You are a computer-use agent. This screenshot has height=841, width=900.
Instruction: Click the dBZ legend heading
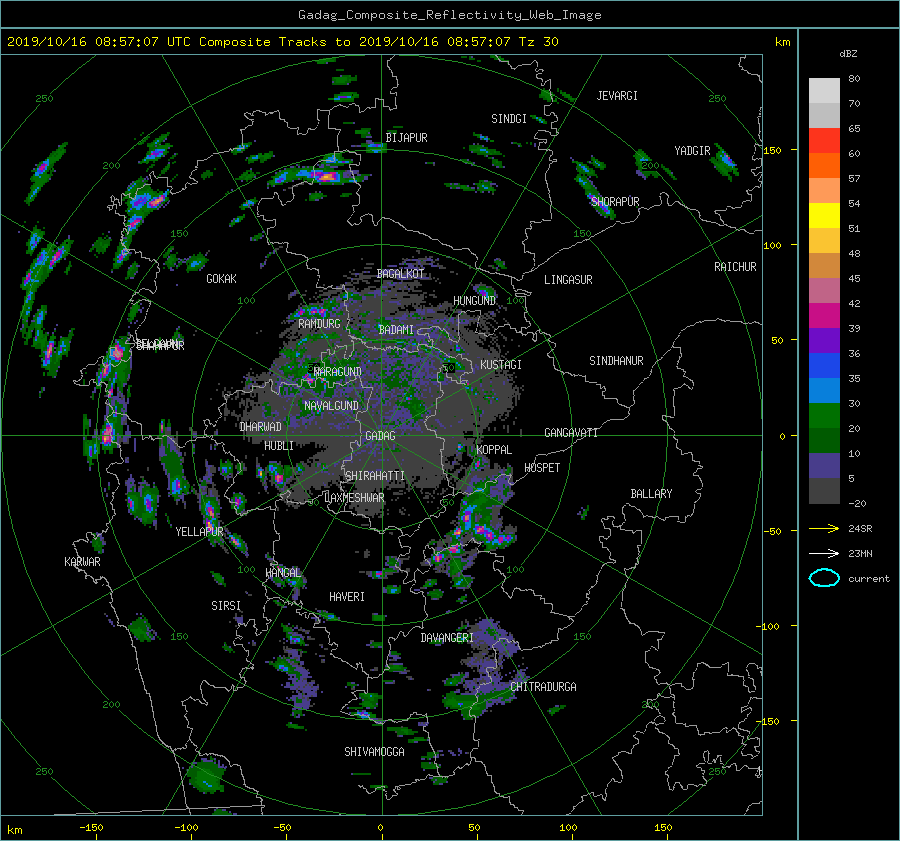coord(848,54)
